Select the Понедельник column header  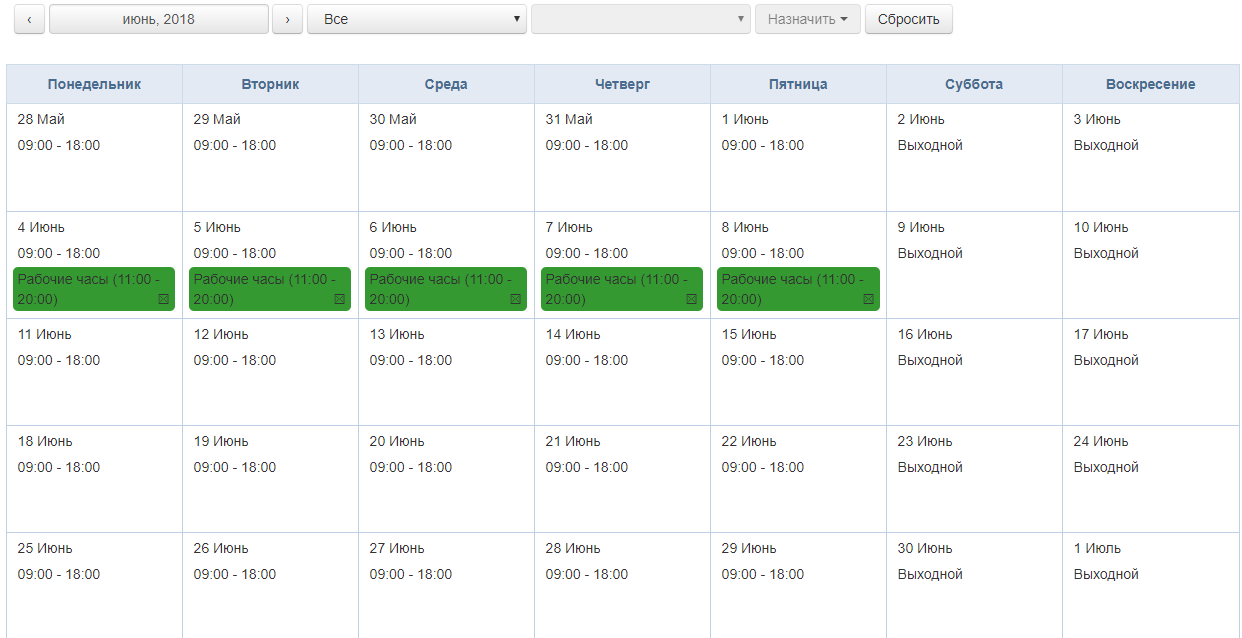pos(94,84)
